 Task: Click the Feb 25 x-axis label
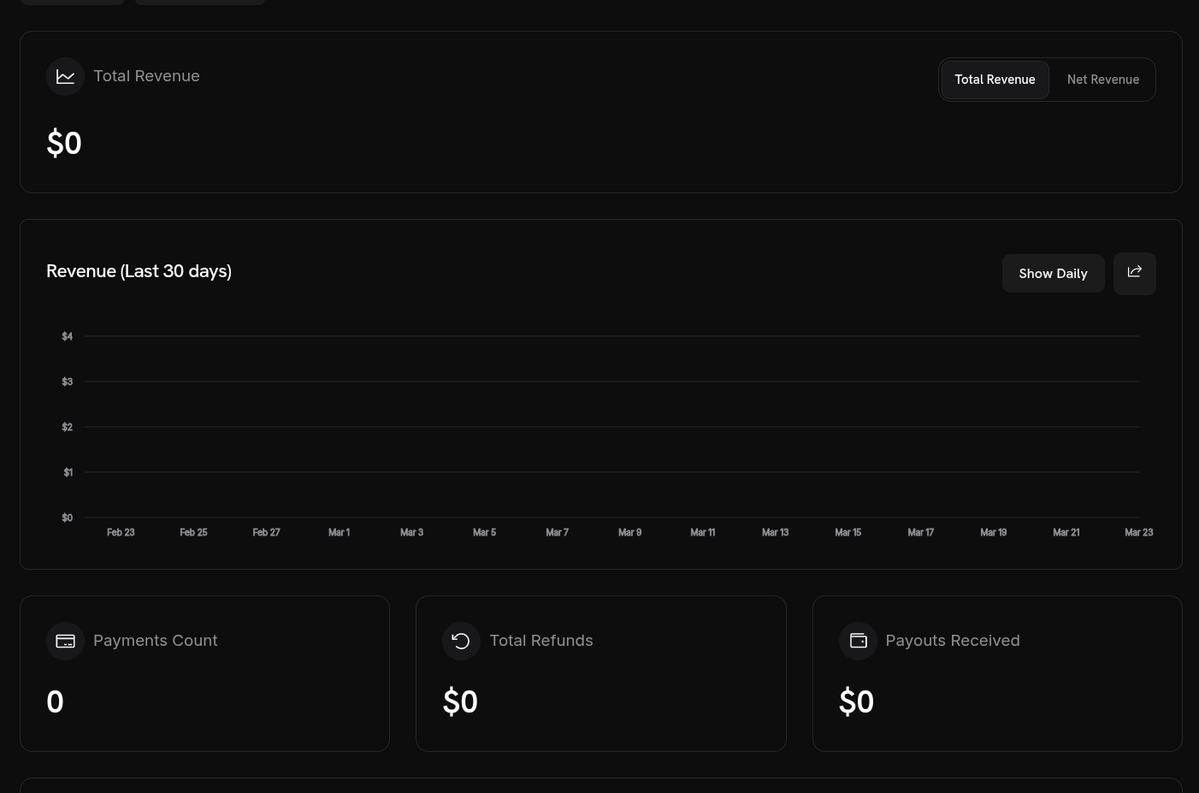193,532
